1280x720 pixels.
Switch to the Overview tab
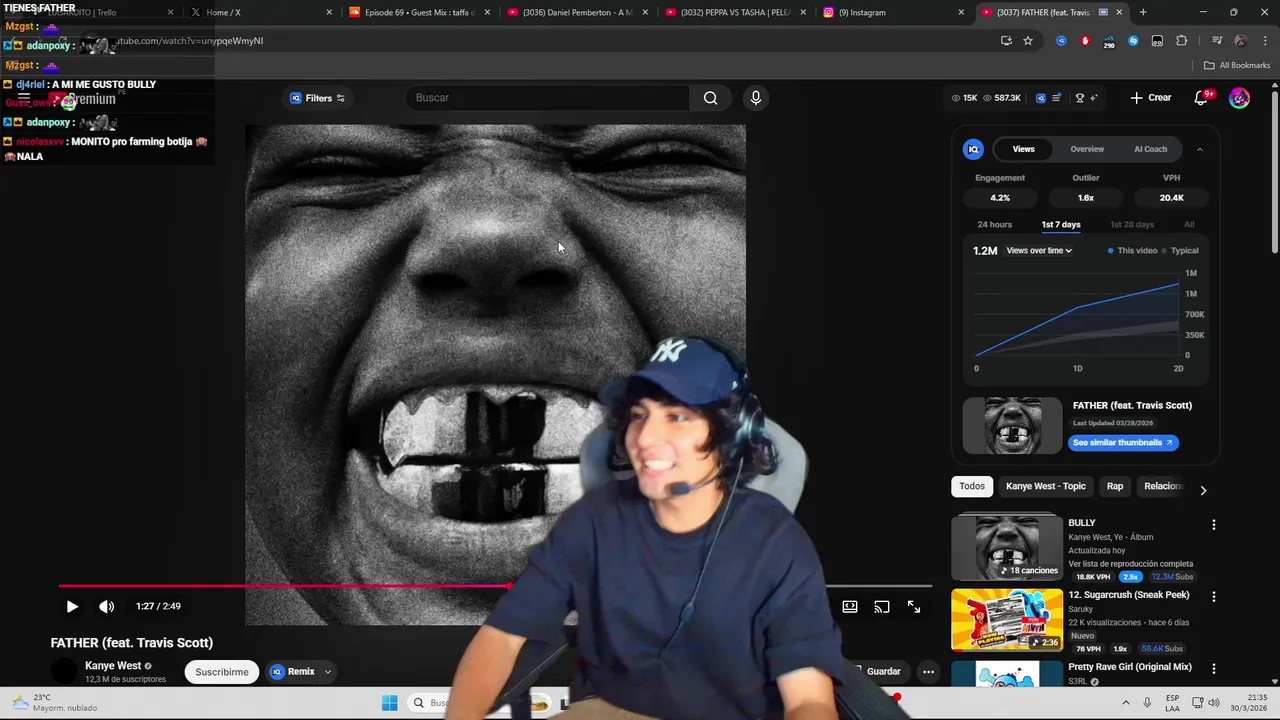pyautogui.click(x=1087, y=149)
